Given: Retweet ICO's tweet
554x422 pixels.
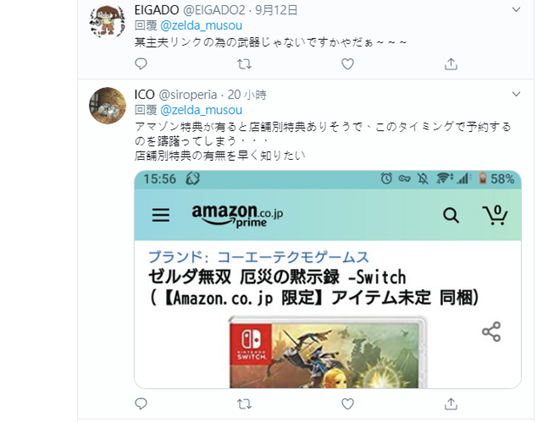Looking at the screenshot, I should click(244, 404).
